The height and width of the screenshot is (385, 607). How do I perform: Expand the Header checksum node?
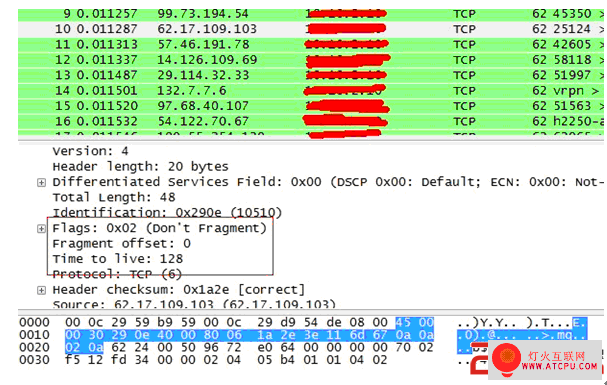pyautogui.click(x=41, y=290)
